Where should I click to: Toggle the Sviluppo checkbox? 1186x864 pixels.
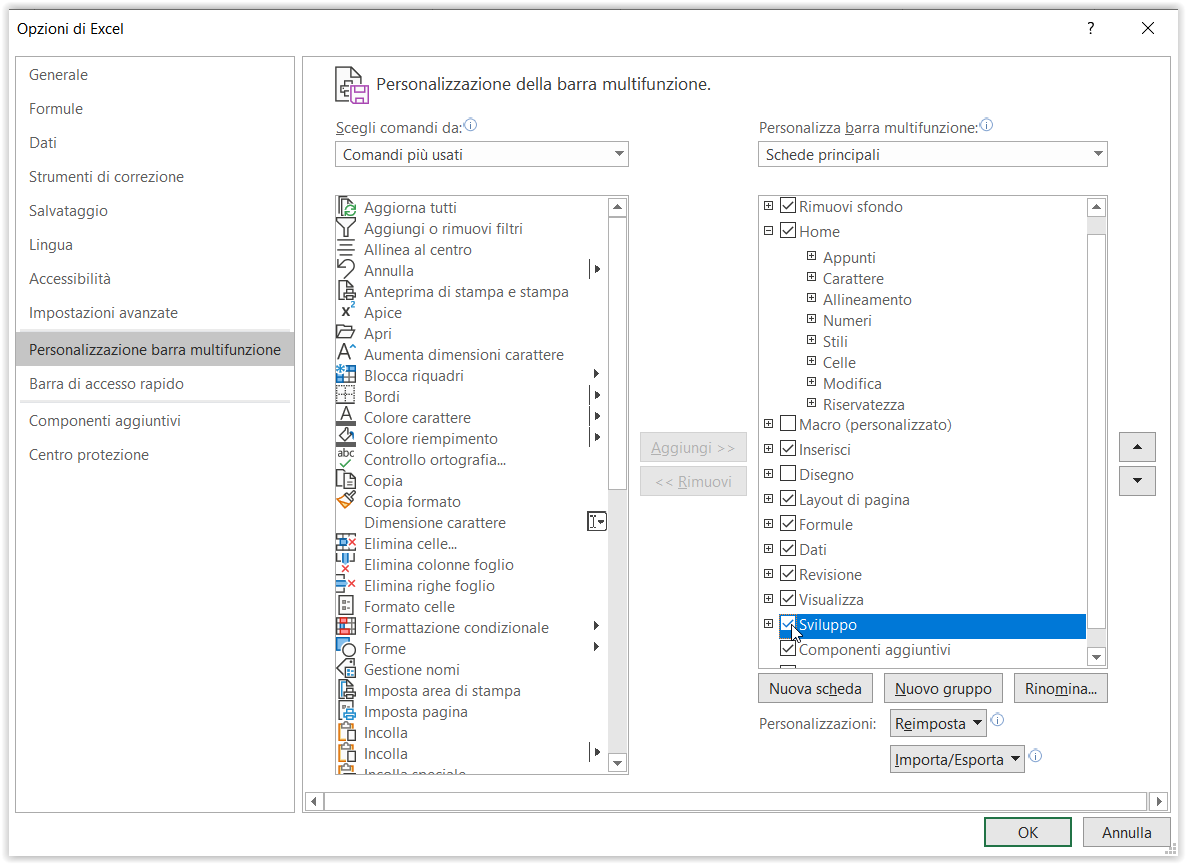click(x=788, y=624)
